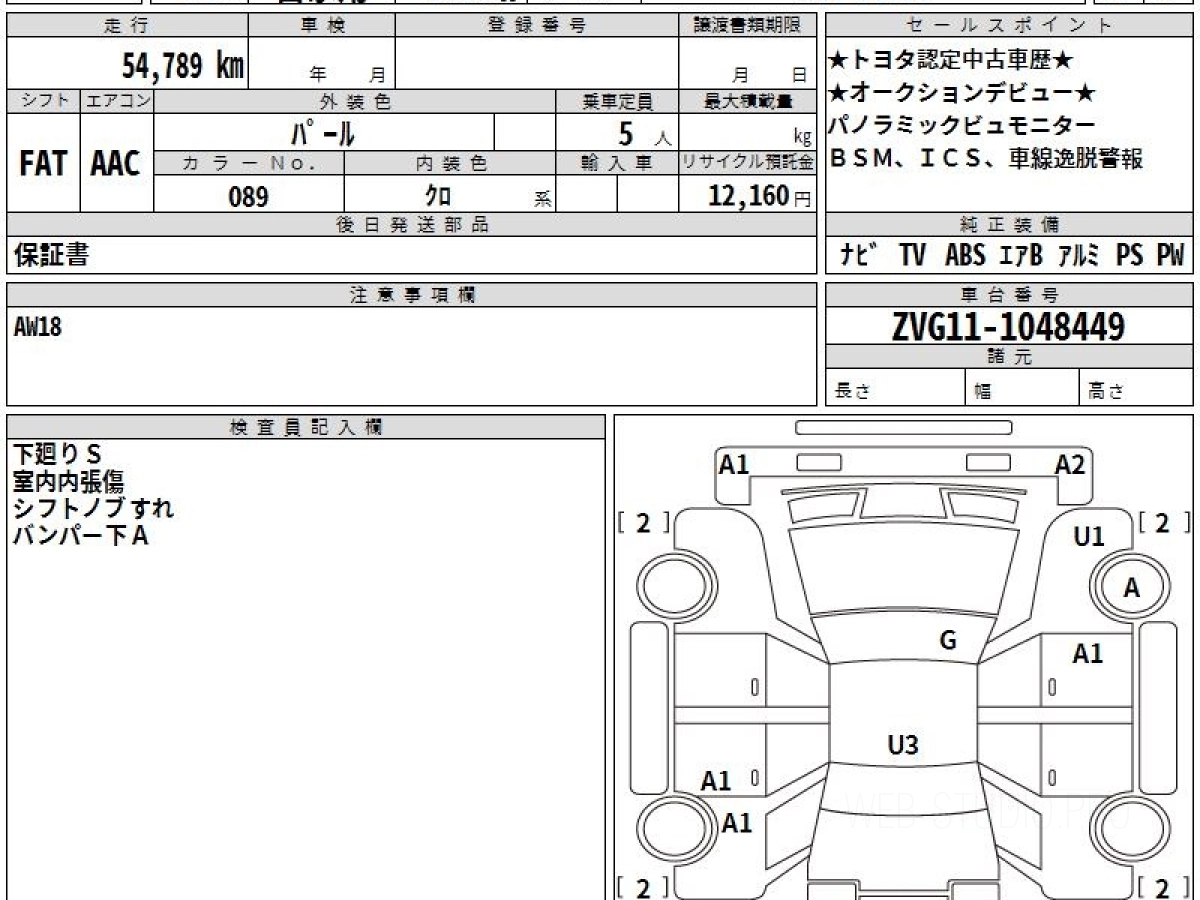Select color number 089
Image resolution: width=1200 pixels, height=900 pixels.
pos(248,196)
